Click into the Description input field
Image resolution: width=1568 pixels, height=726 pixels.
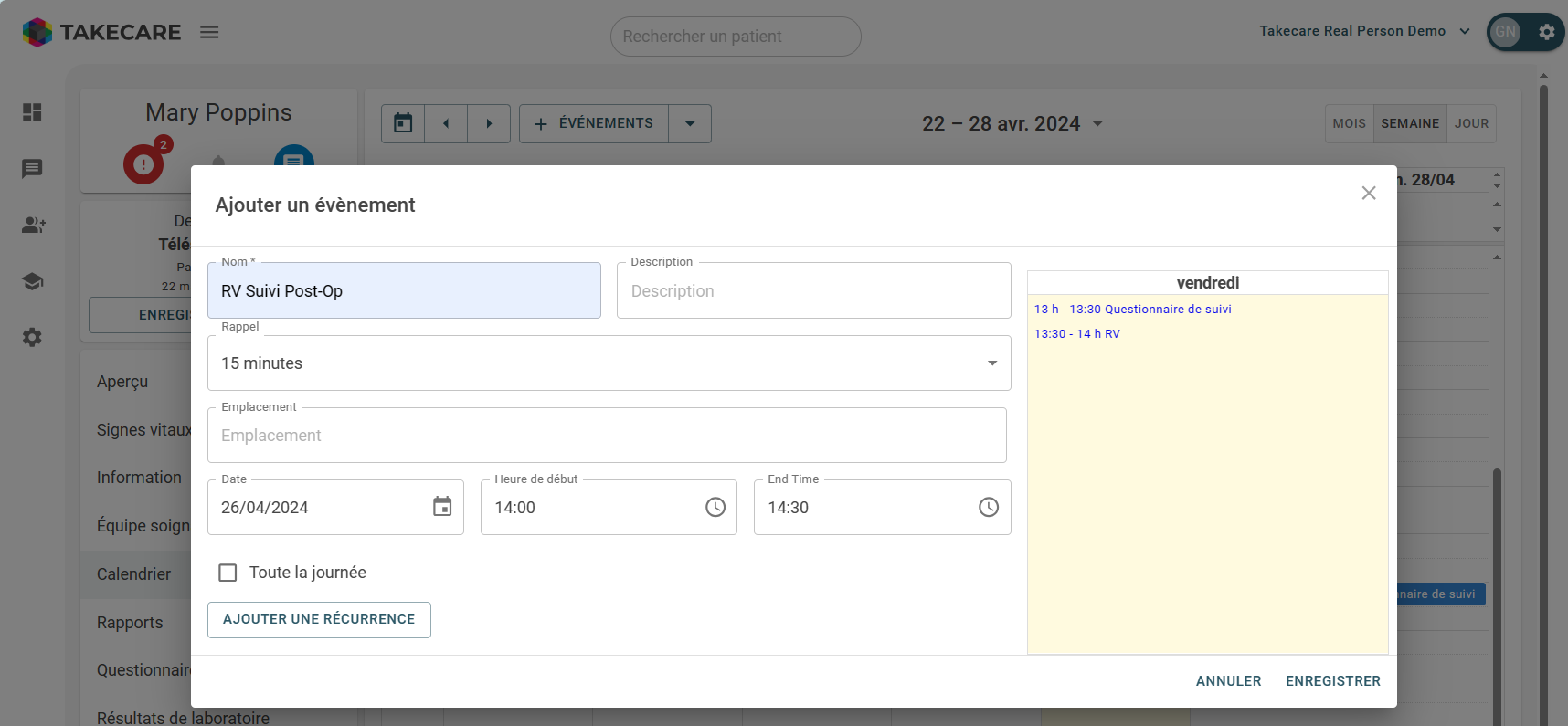[813, 291]
